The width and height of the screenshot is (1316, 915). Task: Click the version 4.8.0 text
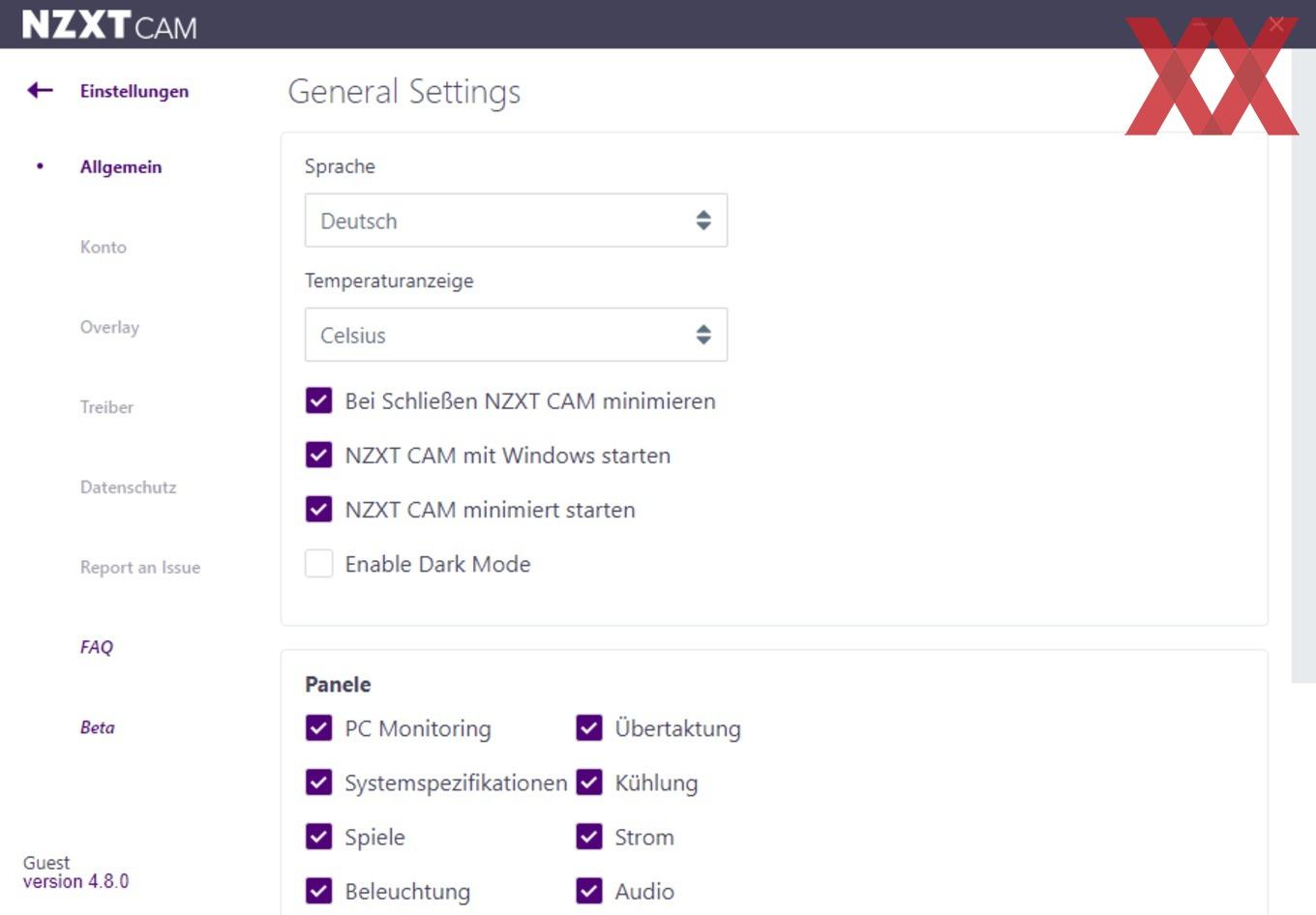tap(75, 881)
